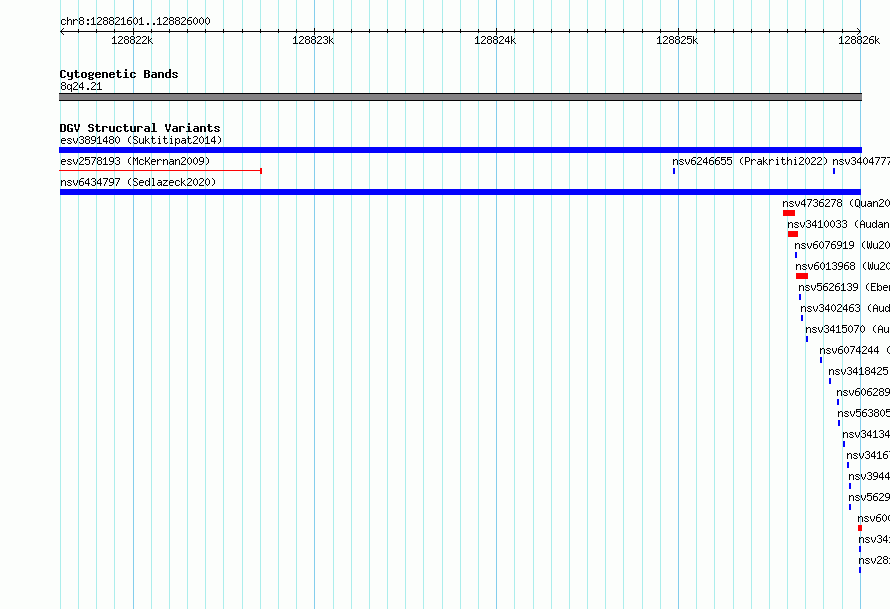Click the gray 8q24.21 cytogenetic band bar
Viewport: 890px width, 609px height.
click(460, 97)
